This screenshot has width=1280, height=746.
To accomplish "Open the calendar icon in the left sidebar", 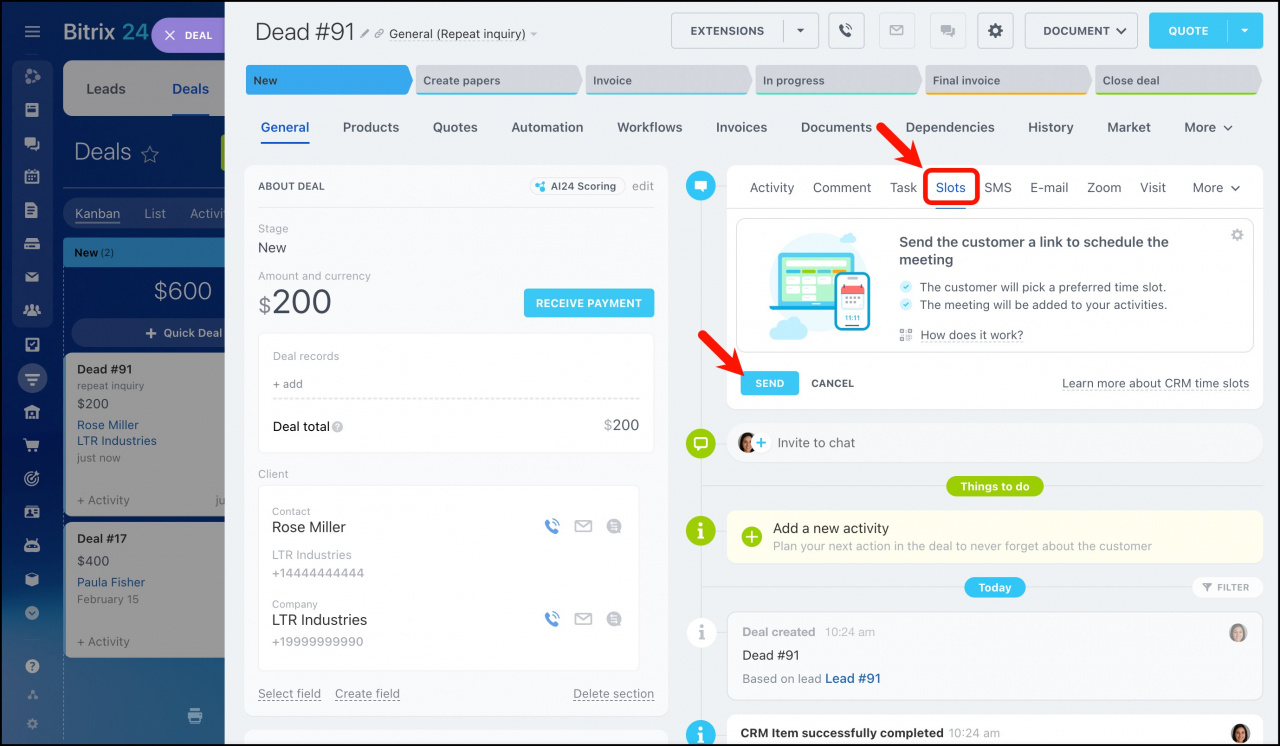I will (x=32, y=177).
